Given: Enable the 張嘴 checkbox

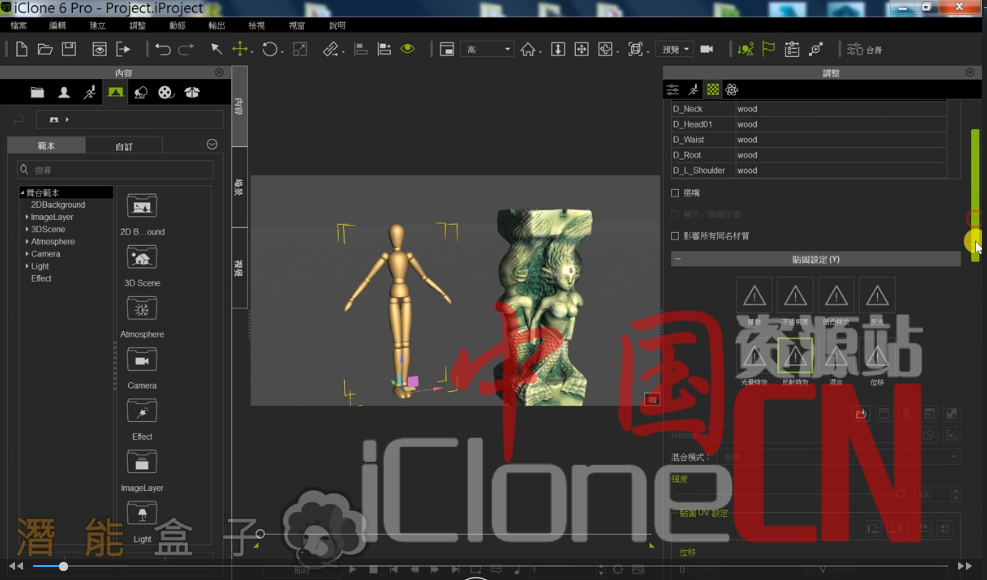Looking at the screenshot, I should [x=675, y=193].
